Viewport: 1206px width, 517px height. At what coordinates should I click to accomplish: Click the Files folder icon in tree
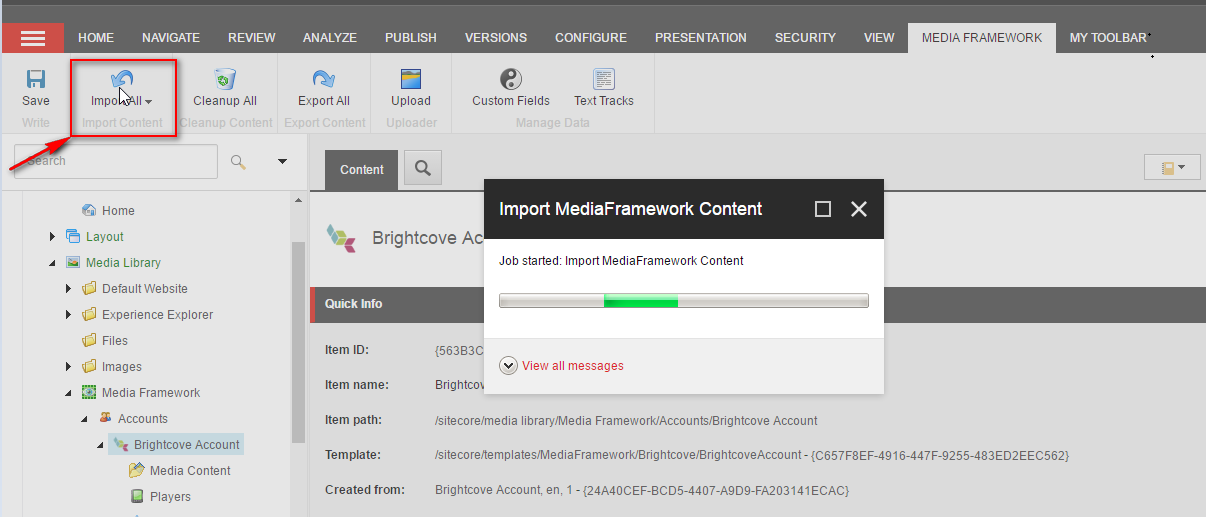coord(89,341)
